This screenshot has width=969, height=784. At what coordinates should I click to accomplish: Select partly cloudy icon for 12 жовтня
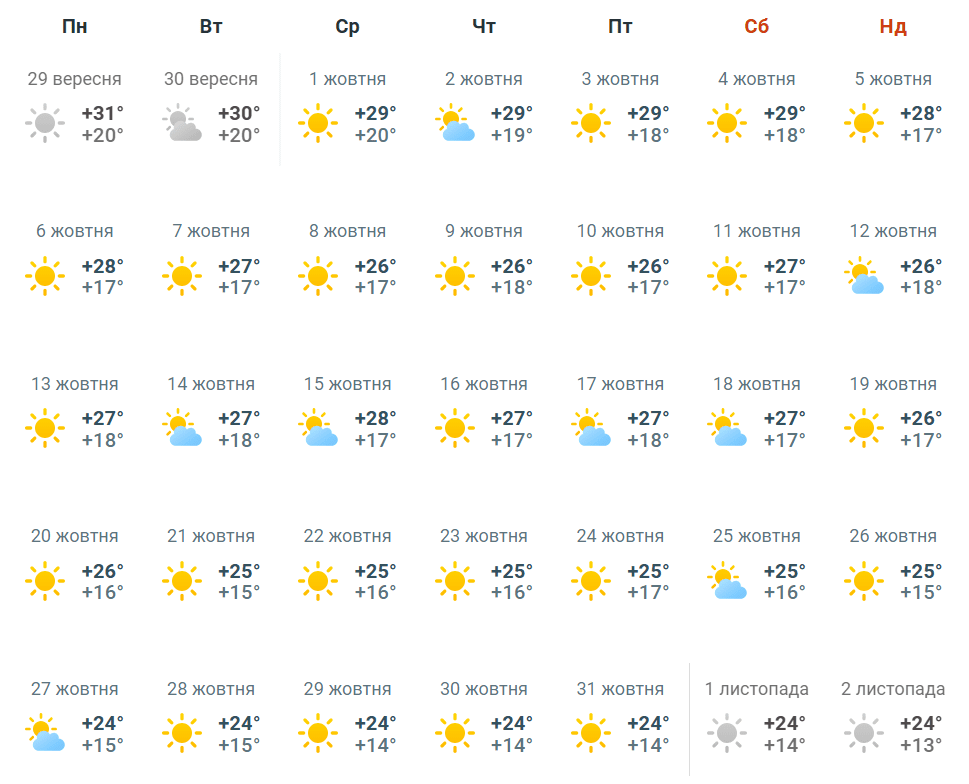tap(864, 276)
